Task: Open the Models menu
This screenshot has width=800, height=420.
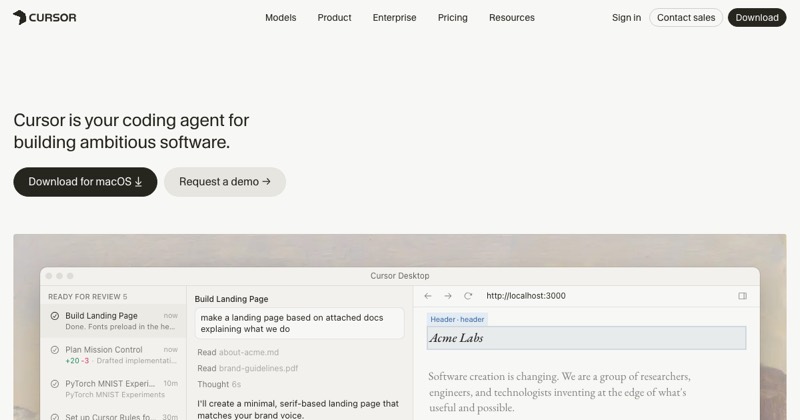Action: click(x=281, y=17)
